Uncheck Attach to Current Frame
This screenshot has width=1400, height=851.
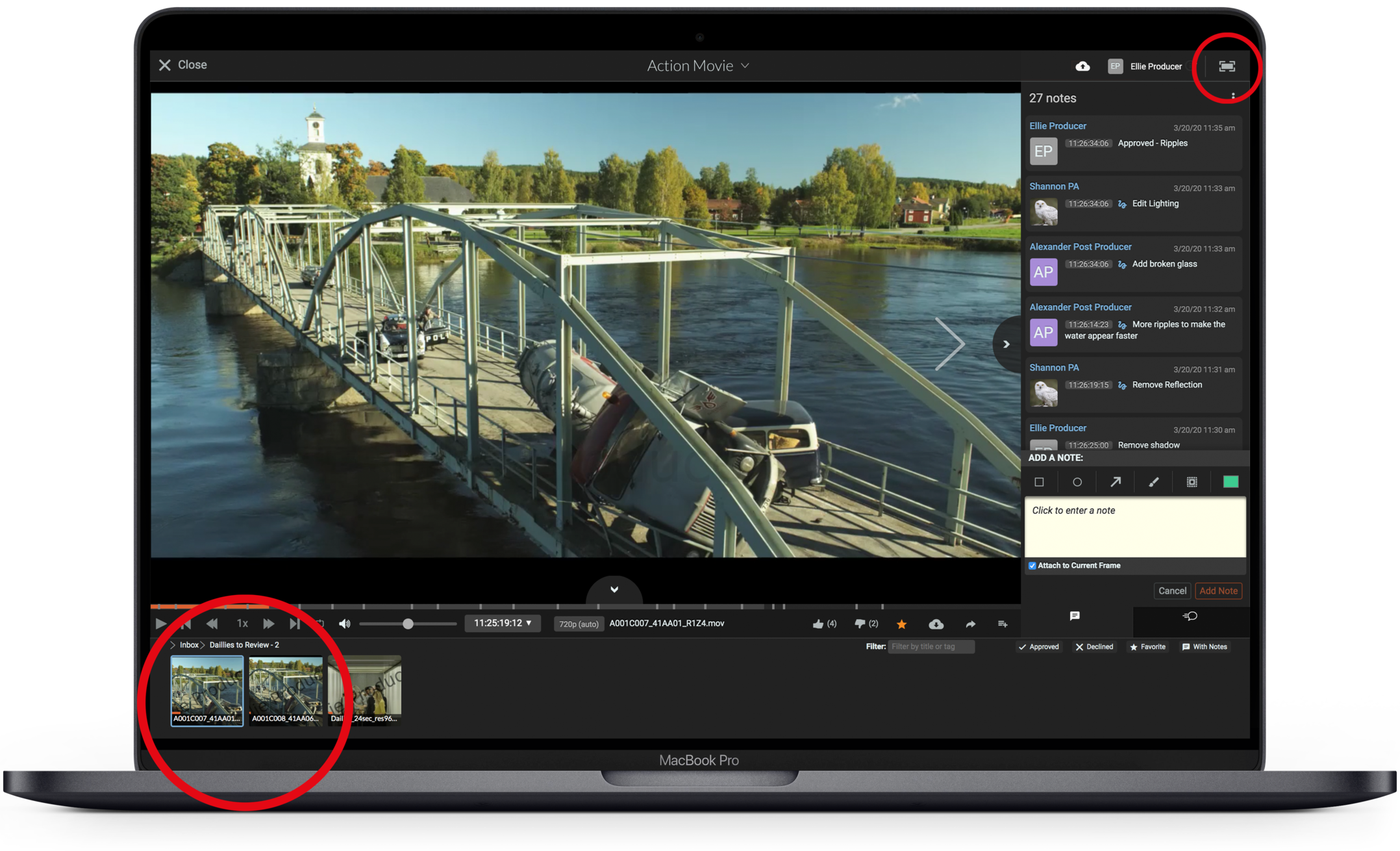point(1032,566)
